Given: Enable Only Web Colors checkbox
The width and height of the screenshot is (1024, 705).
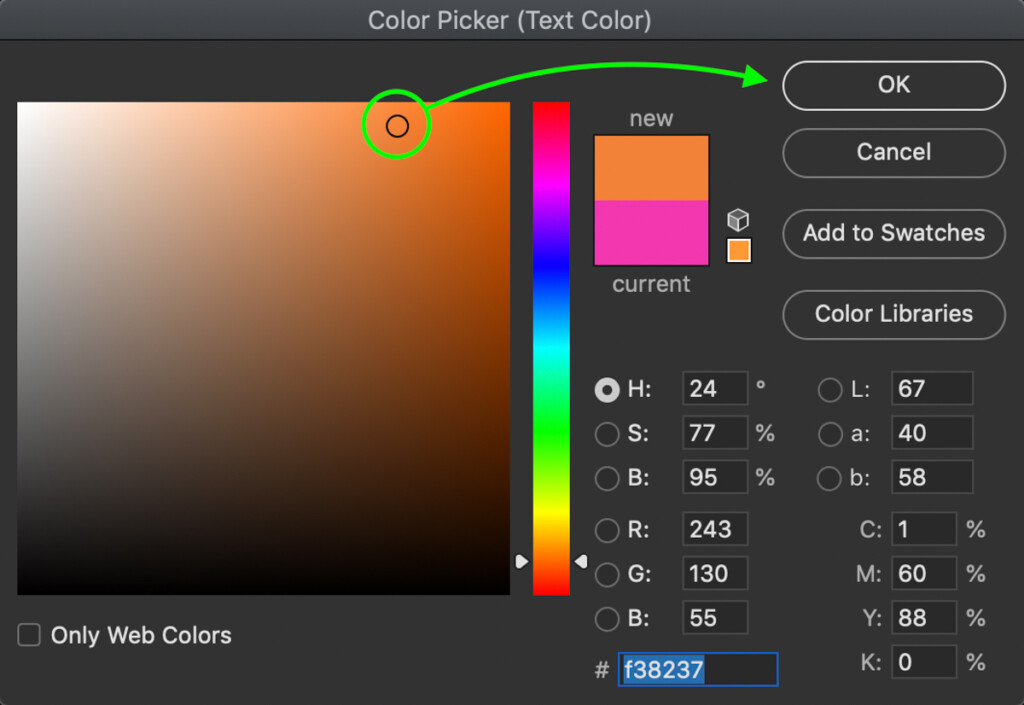Looking at the screenshot, I should point(29,634).
